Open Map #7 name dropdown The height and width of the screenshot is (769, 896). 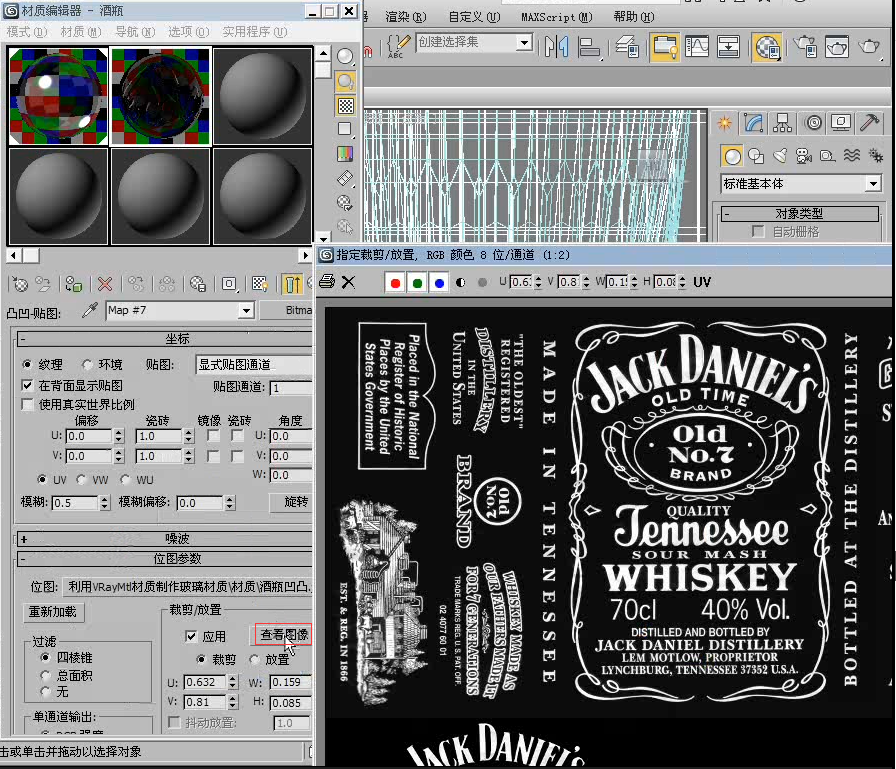[x=246, y=310]
